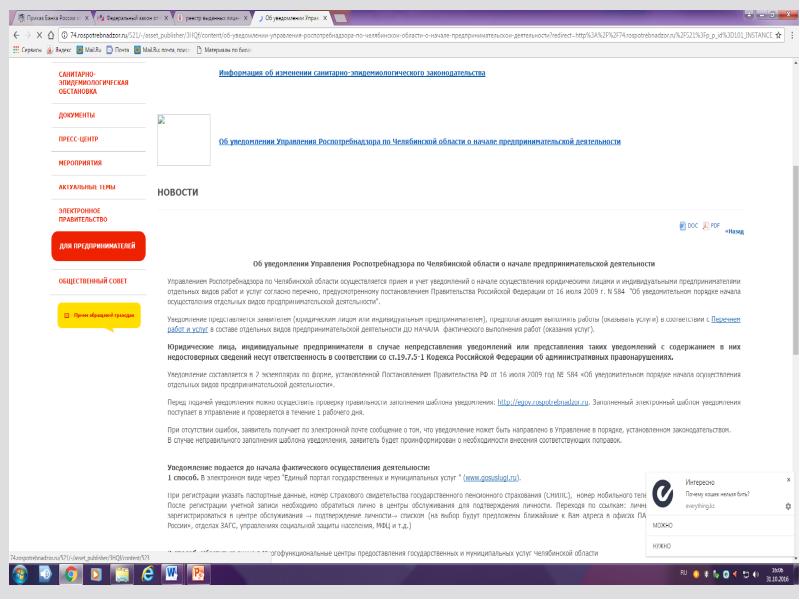Image resolution: width=800 pixels, height=600 pixels.
Task: Open the taskbar clock and date
Action: click(778, 574)
